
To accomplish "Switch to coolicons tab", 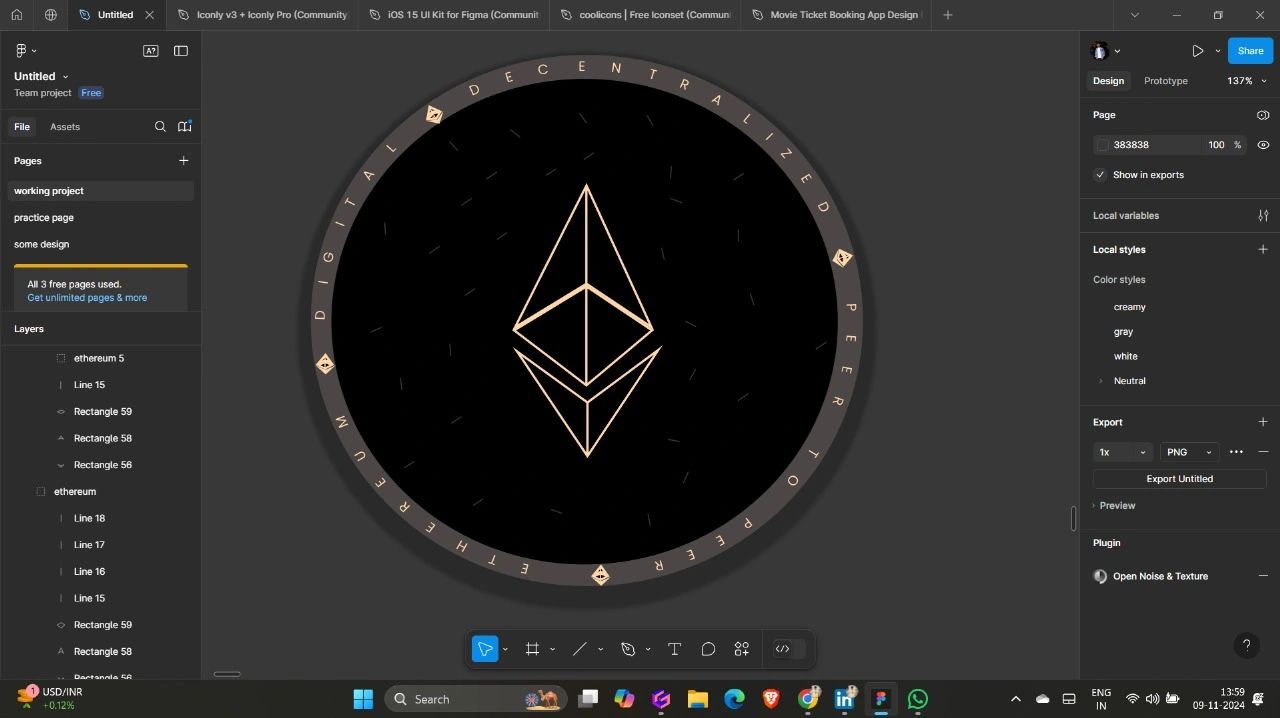I will click(645, 15).
